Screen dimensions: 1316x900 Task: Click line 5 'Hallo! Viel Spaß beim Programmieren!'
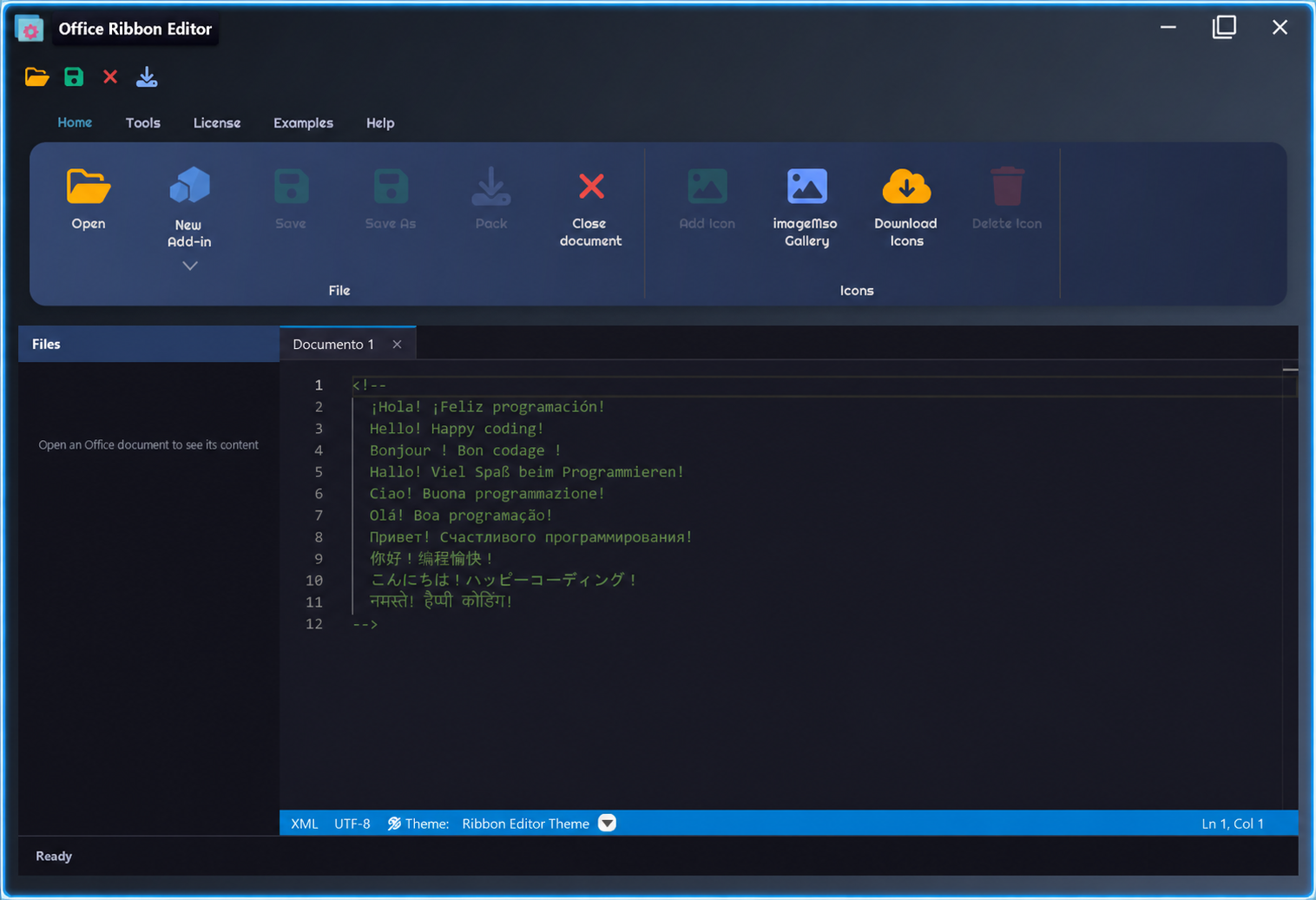pyautogui.click(x=527, y=472)
